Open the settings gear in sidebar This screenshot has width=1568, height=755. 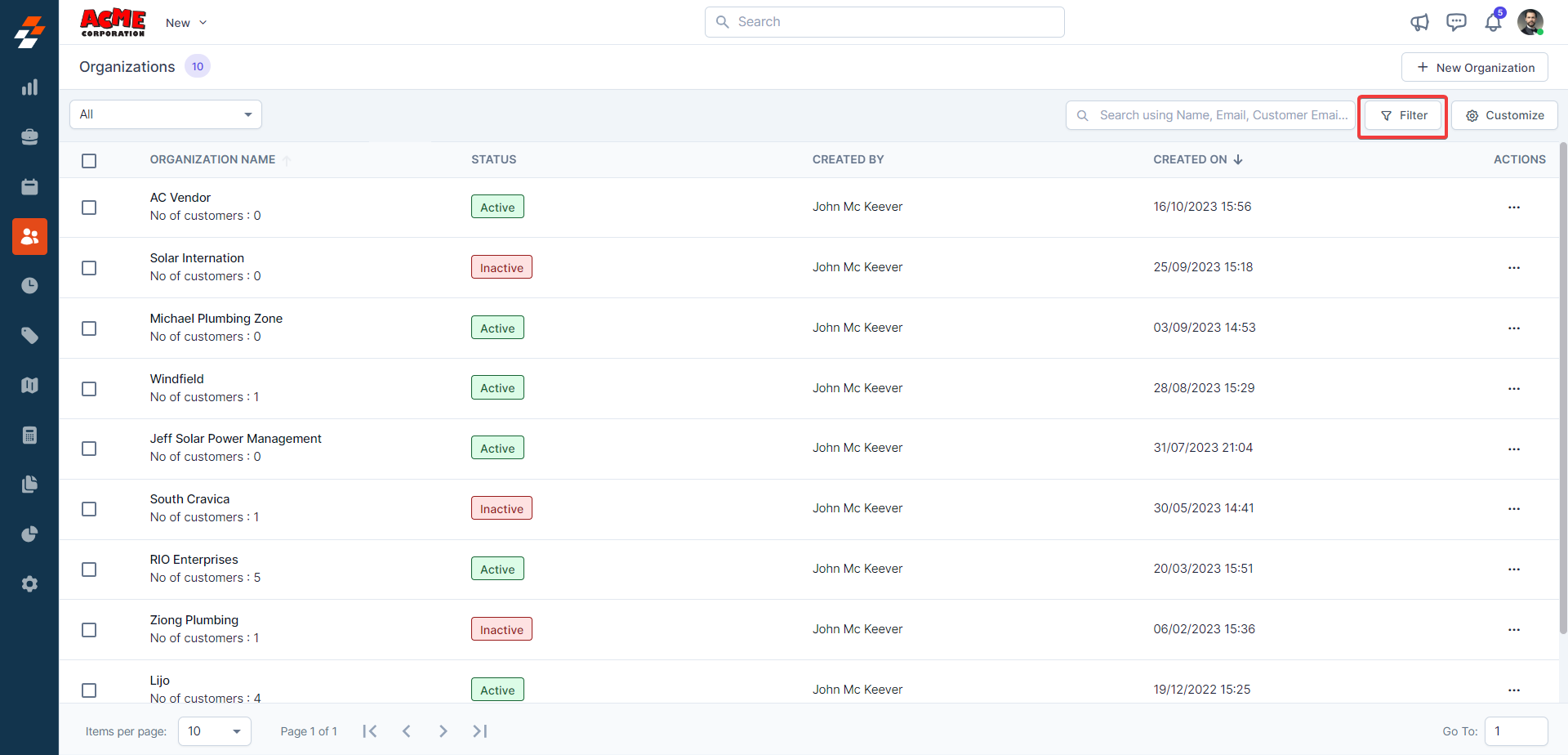[x=29, y=584]
